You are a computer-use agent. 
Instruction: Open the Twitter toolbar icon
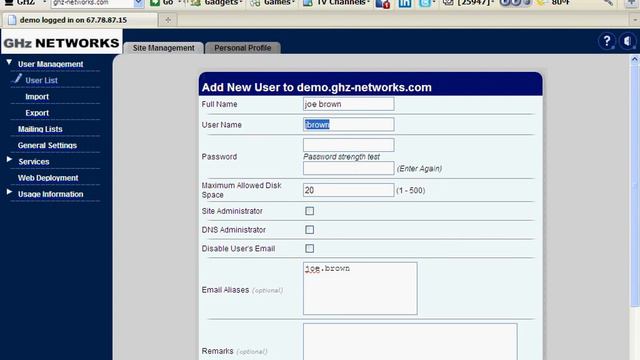tap(425, 3)
